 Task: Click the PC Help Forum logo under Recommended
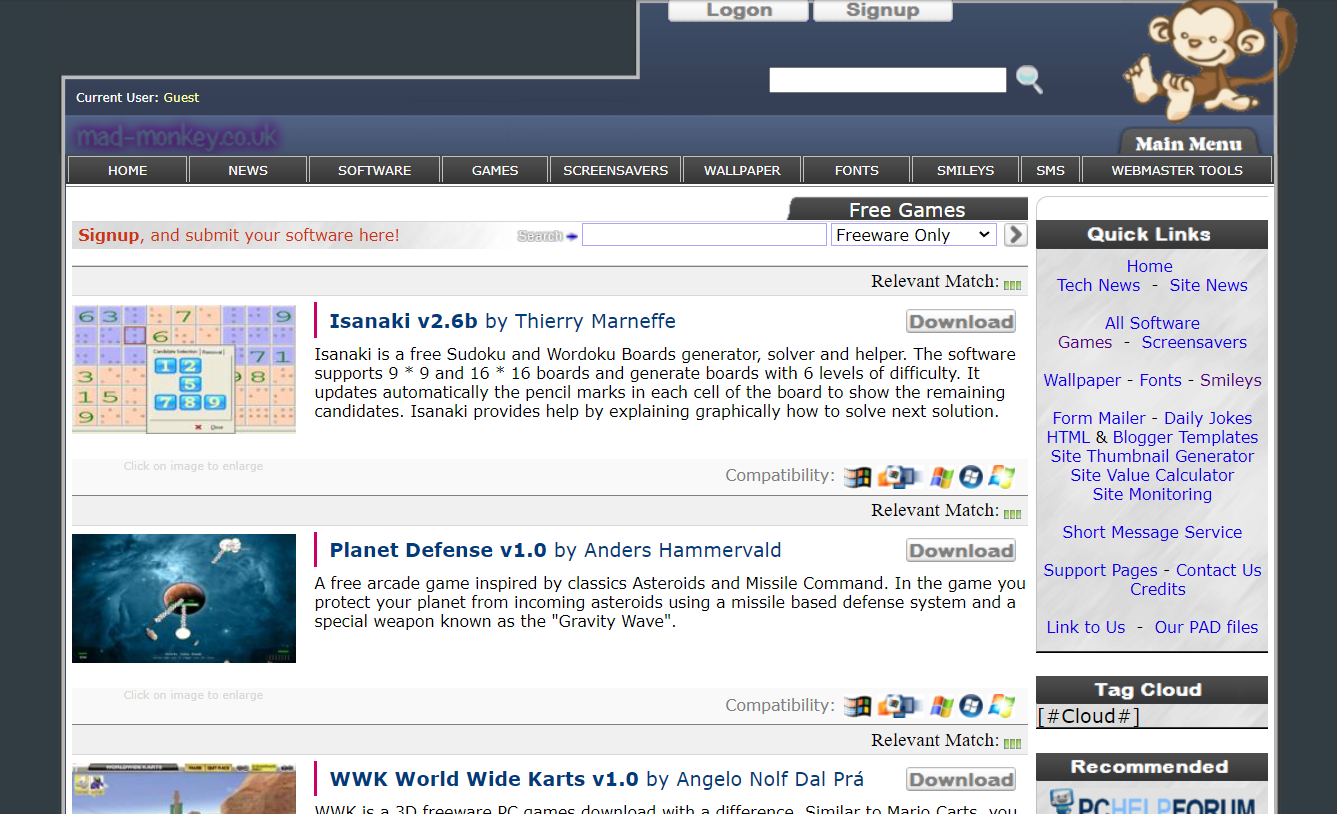1152,801
